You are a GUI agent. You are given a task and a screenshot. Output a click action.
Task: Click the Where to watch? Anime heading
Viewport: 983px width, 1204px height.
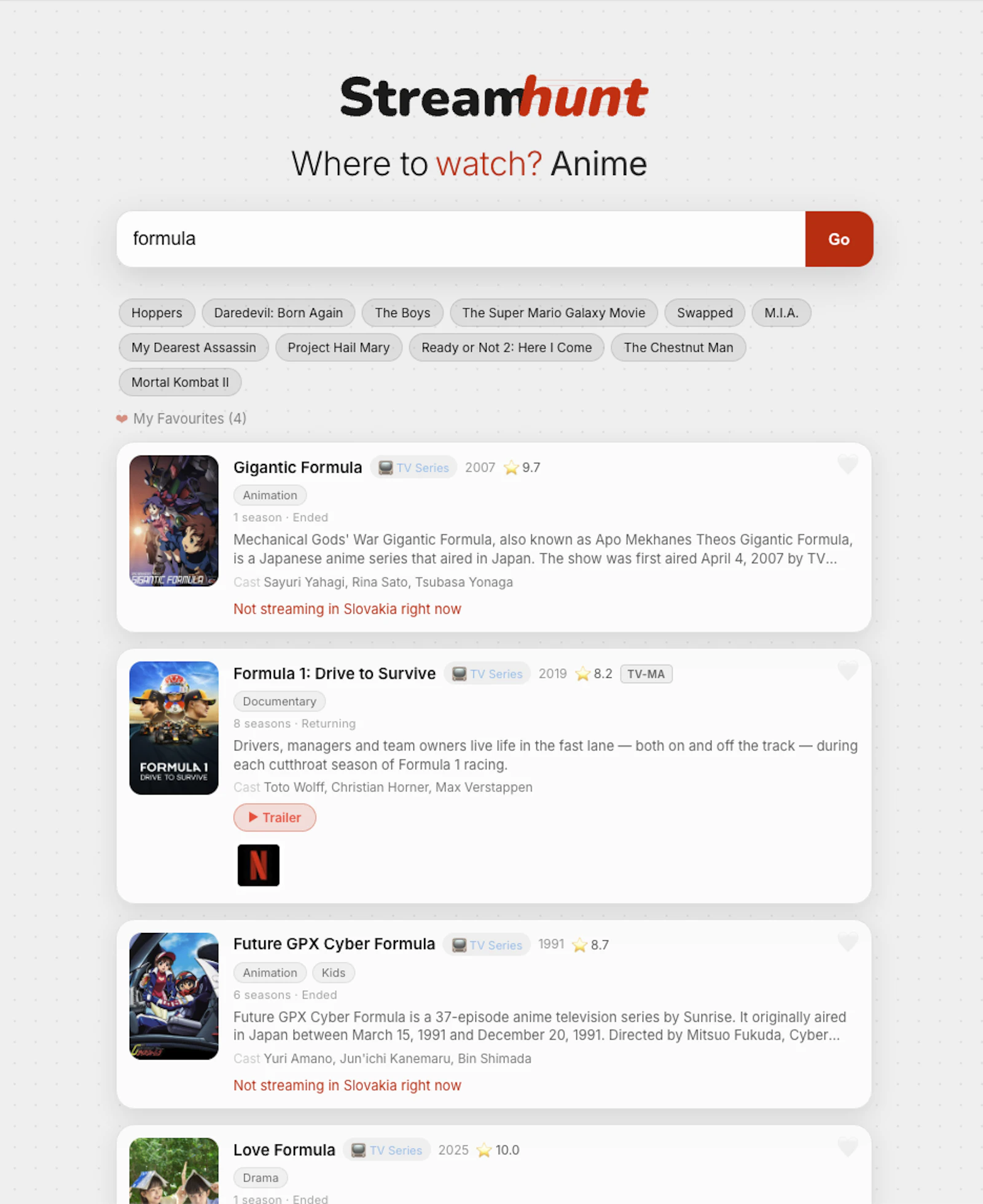(x=469, y=163)
